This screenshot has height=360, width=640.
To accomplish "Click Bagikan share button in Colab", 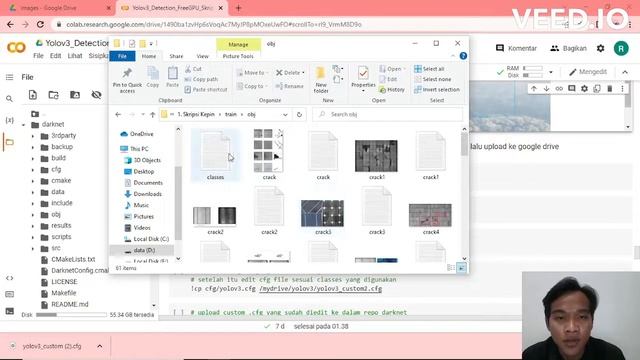I will [x=569, y=48].
